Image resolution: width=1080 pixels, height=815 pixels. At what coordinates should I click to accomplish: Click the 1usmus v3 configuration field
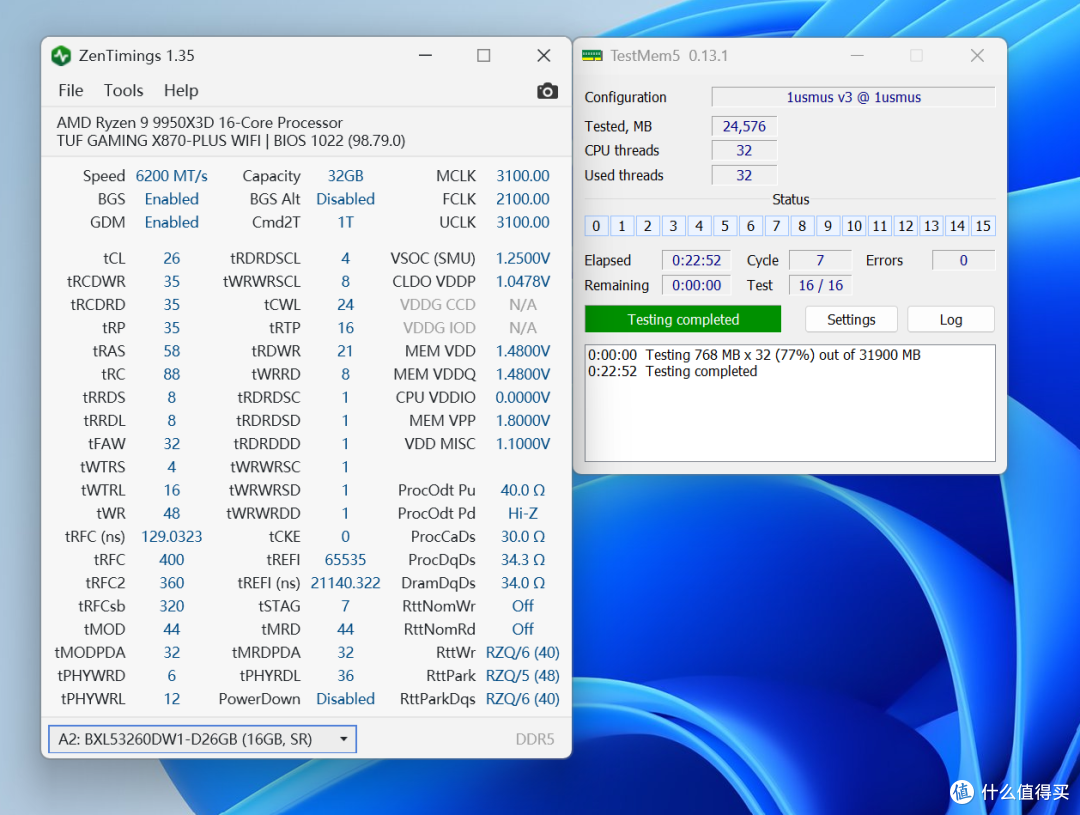[x=853, y=97]
